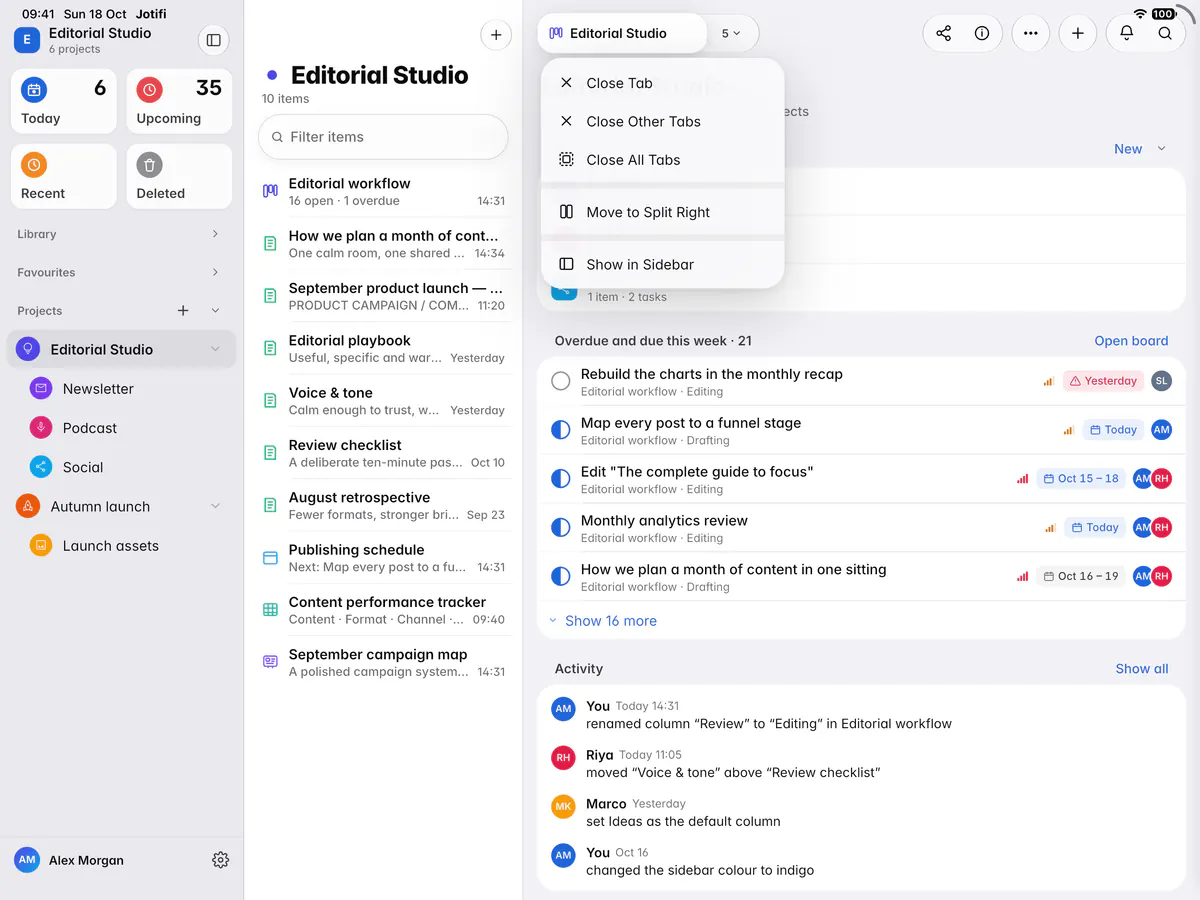Open 'Voice & tone' document

point(384,401)
